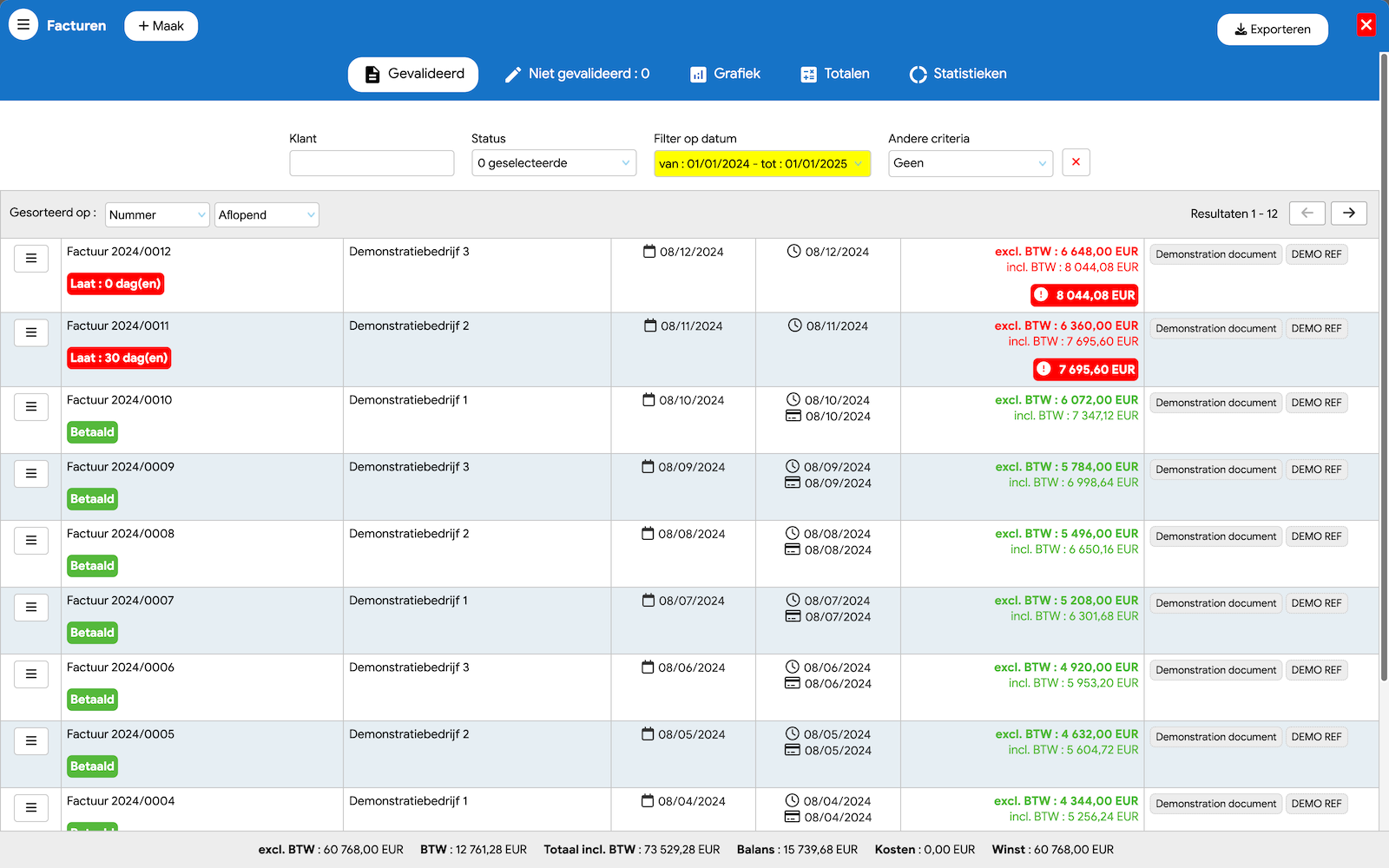This screenshot has width=1389, height=868.
Task: Click payment card icon of invoice 2024/0010
Action: point(793,416)
